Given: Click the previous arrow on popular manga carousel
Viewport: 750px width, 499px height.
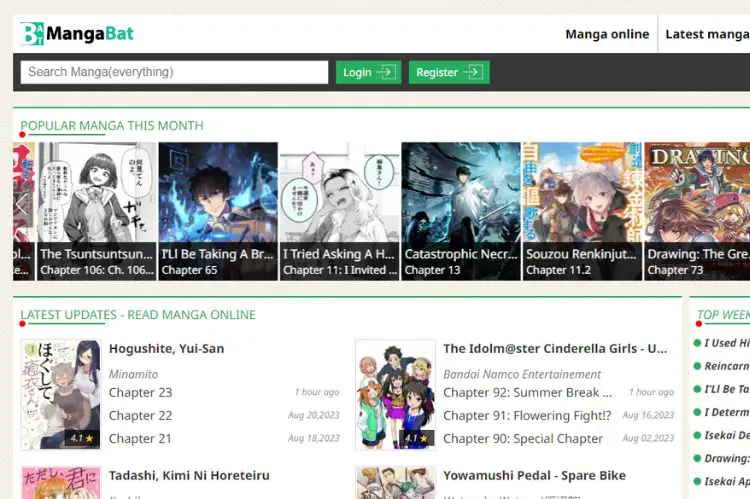Looking at the screenshot, I should tap(22, 205).
